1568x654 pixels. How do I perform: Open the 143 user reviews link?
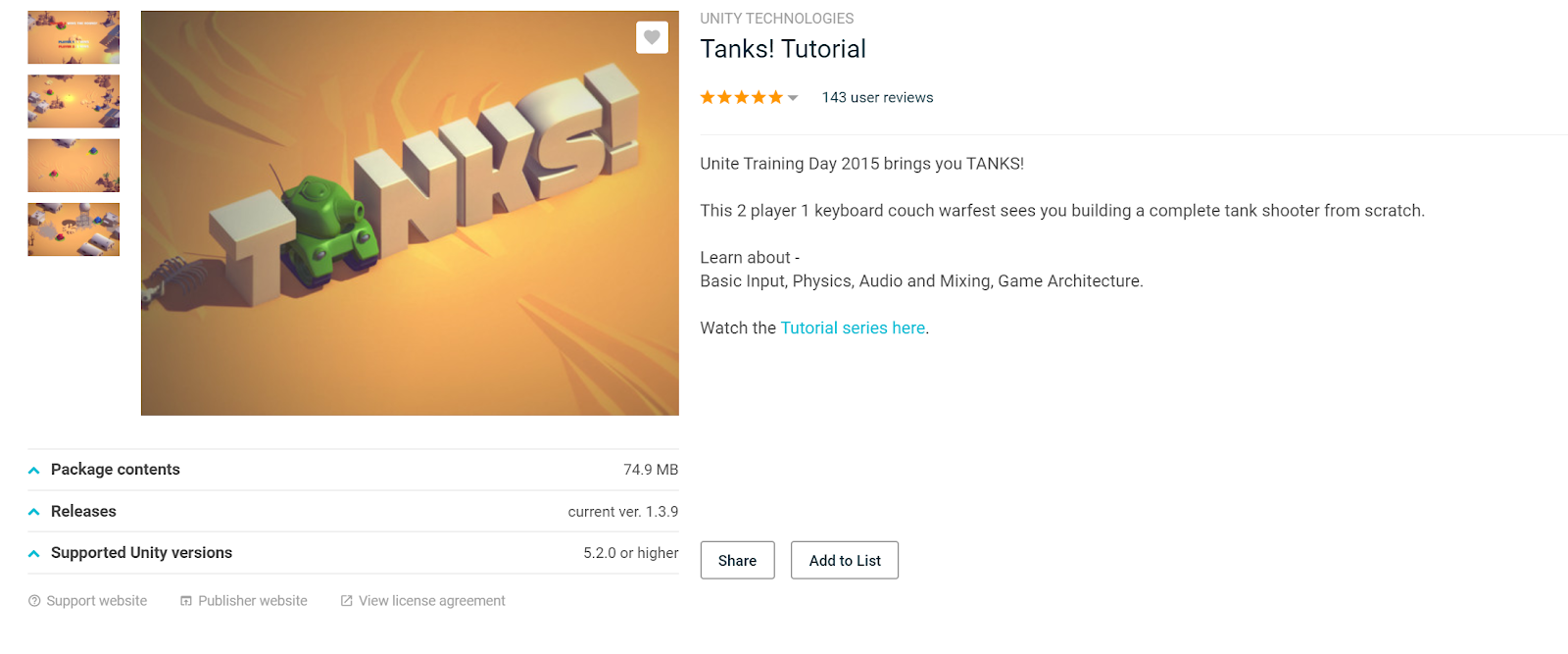click(877, 98)
